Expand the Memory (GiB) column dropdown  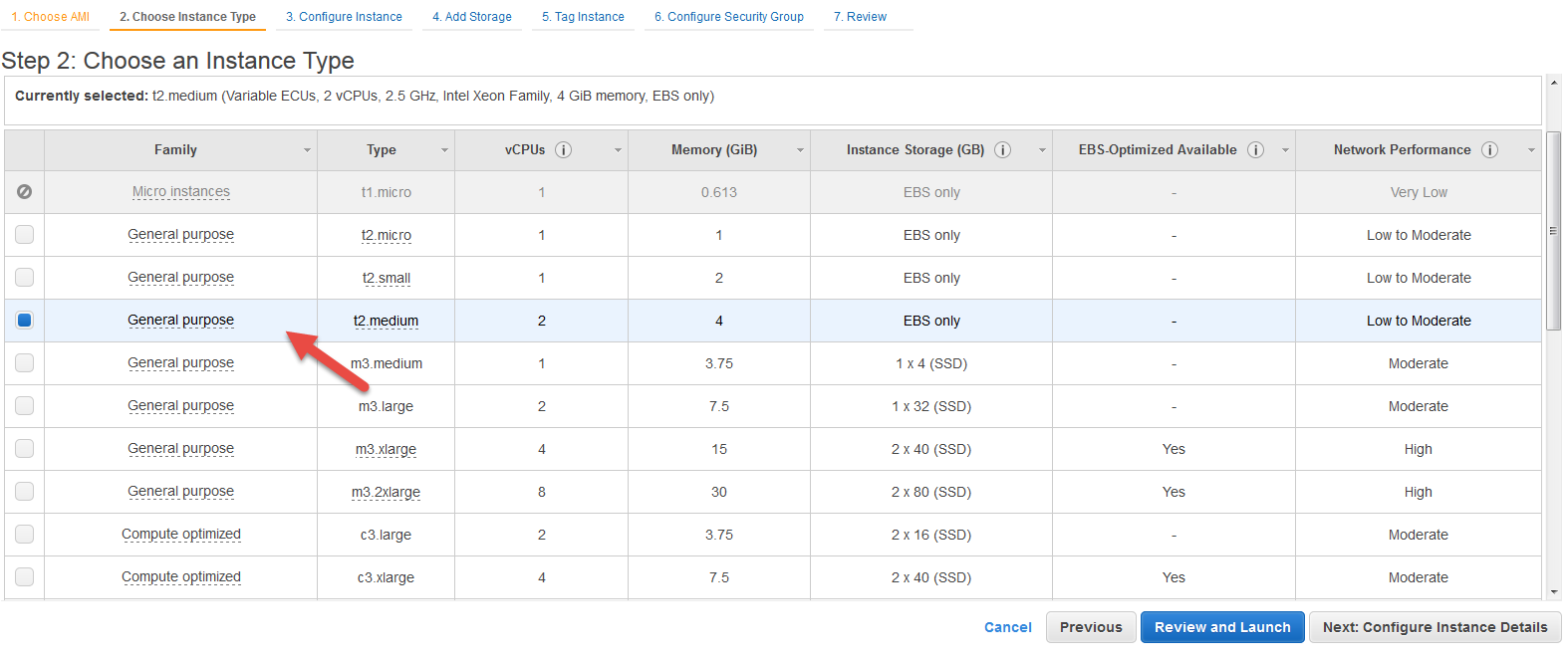(x=800, y=150)
